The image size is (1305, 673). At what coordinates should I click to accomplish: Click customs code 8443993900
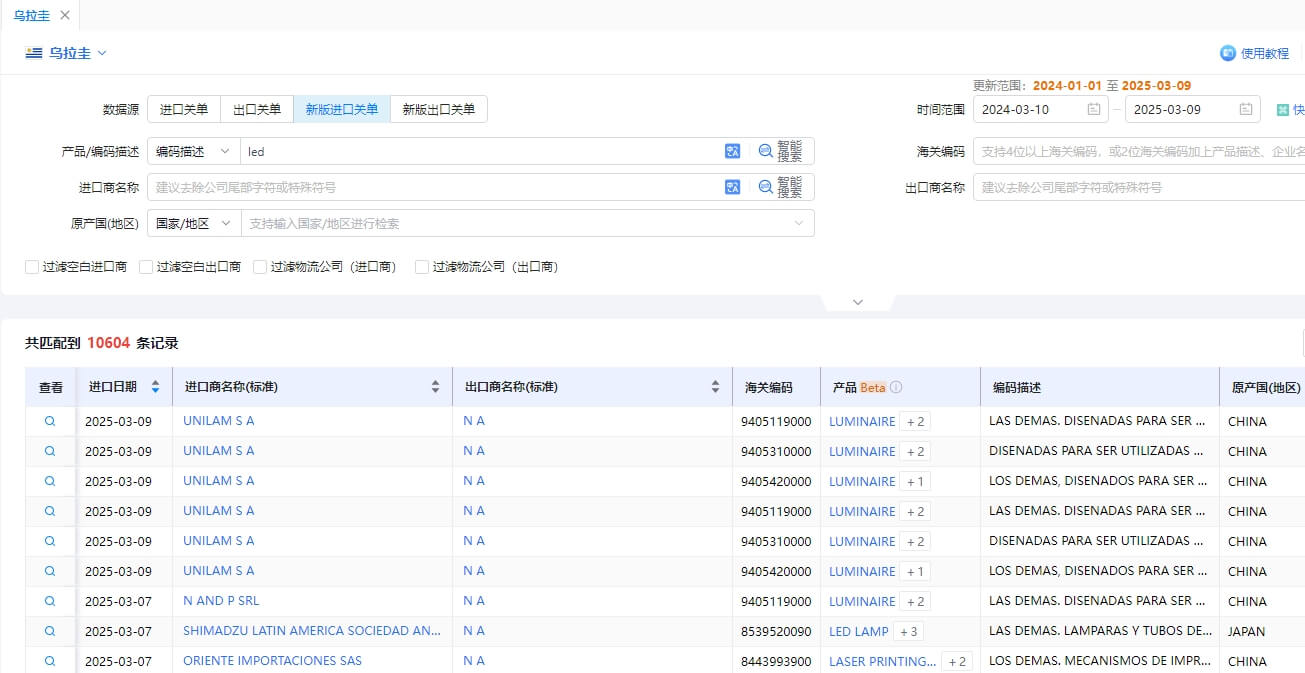pos(776,661)
